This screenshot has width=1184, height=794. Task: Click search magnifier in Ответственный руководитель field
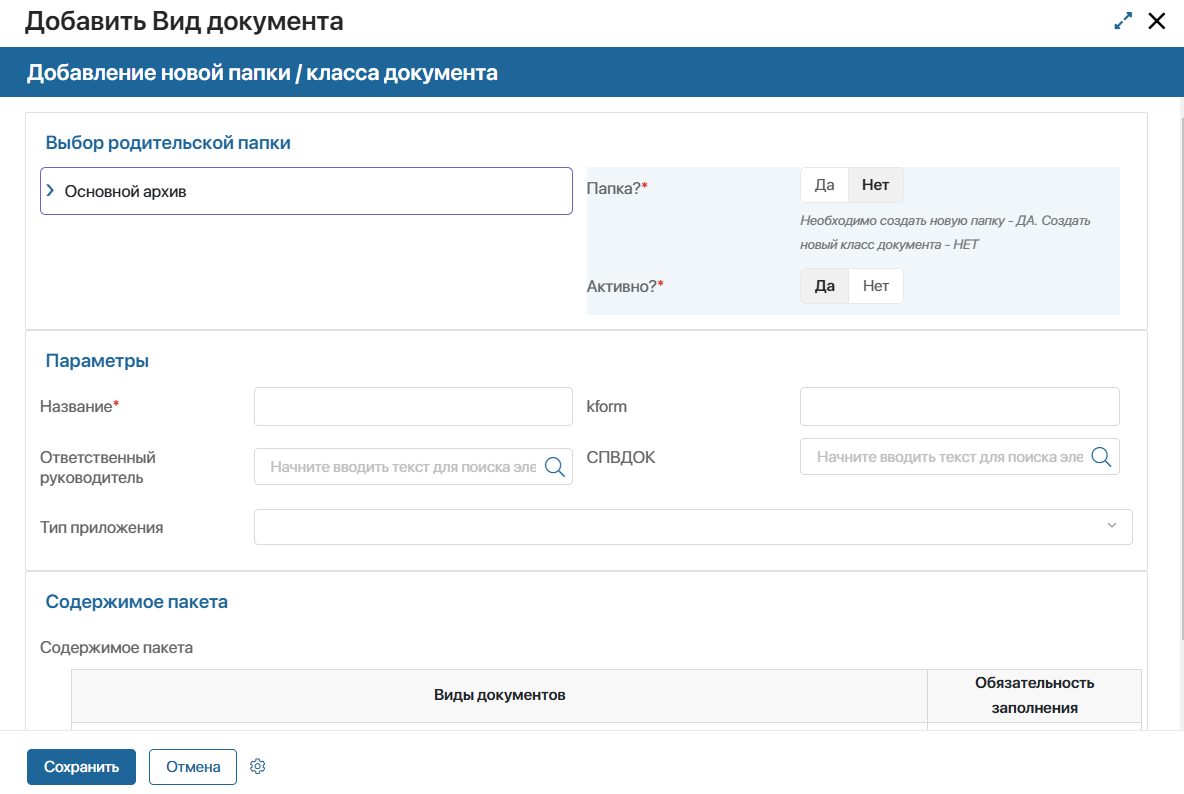[x=554, y=467]
